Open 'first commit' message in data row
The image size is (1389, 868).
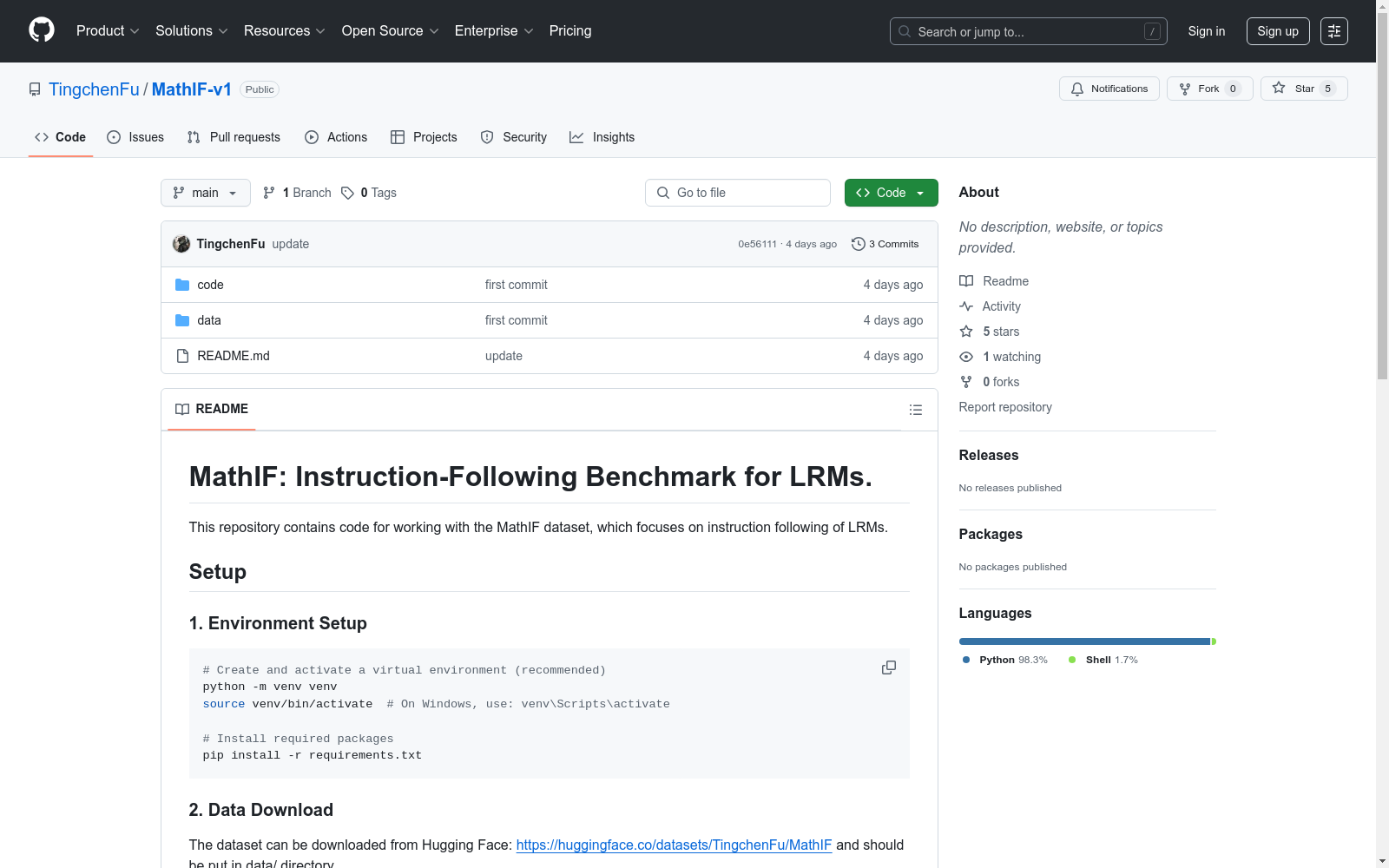(517, 320)
